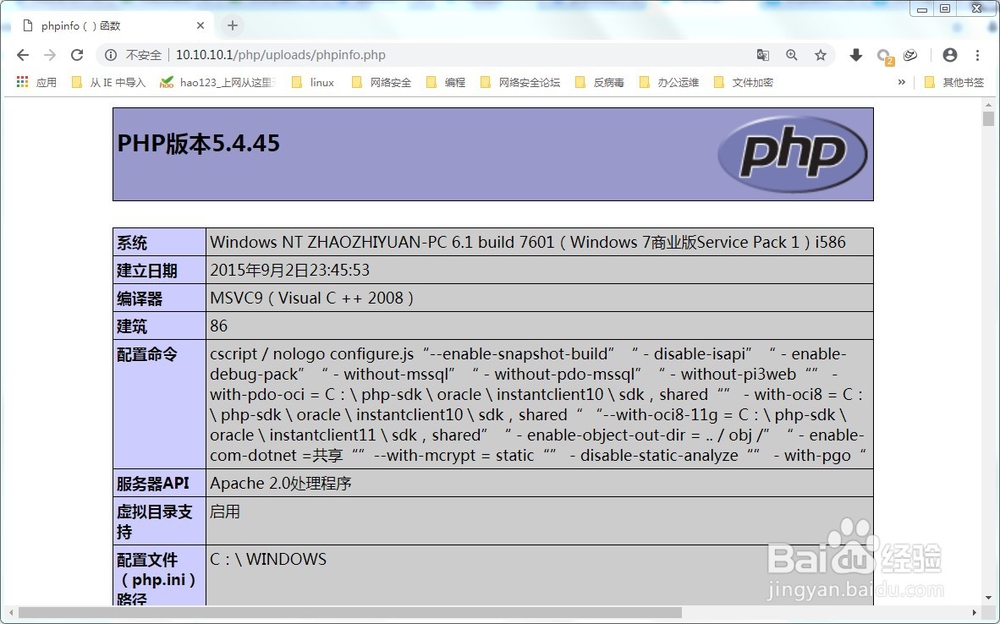This screenshot has width=1000, height=624.
Task: Maximize the Chrome window
Action: pos(945,9)
